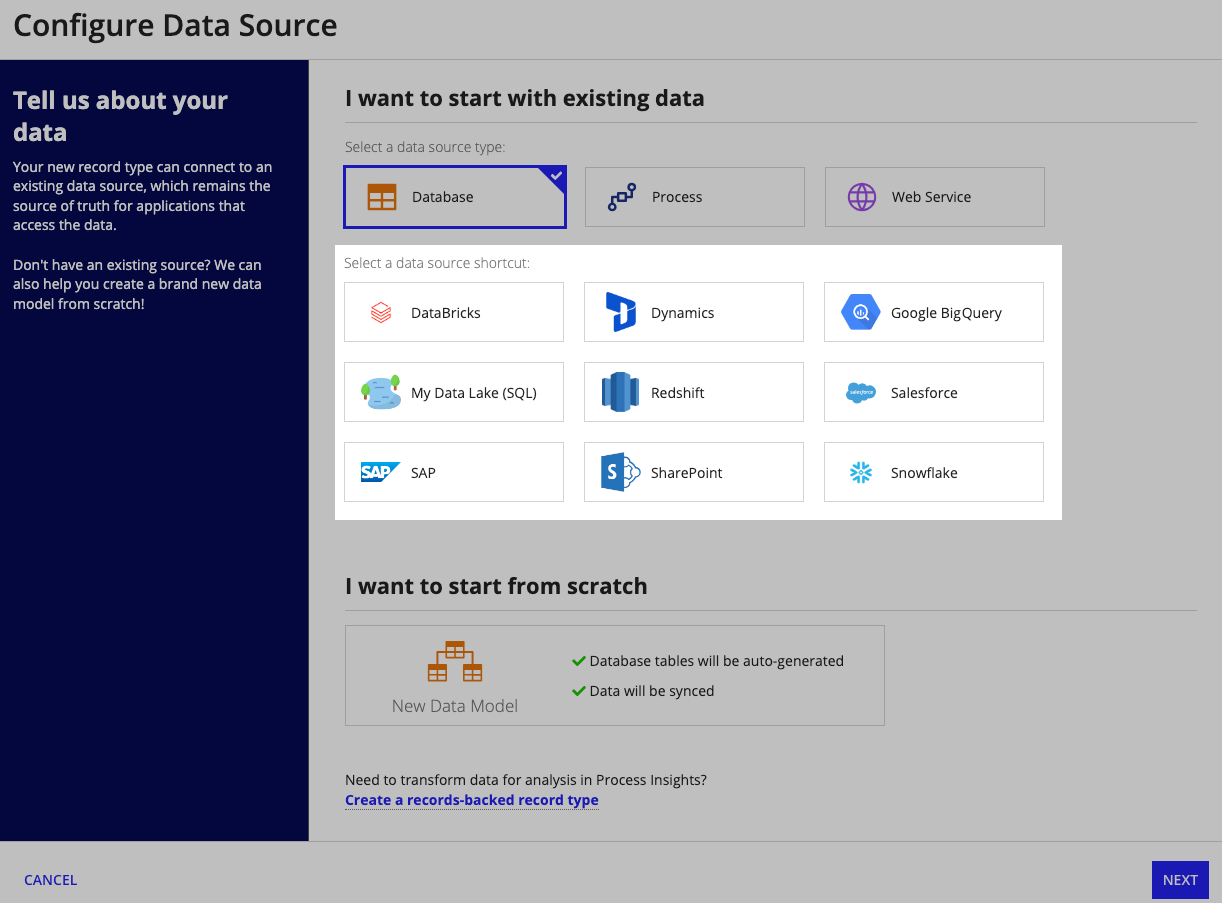
Task: Click the Salesforce cloud icon
Action: 861,392
